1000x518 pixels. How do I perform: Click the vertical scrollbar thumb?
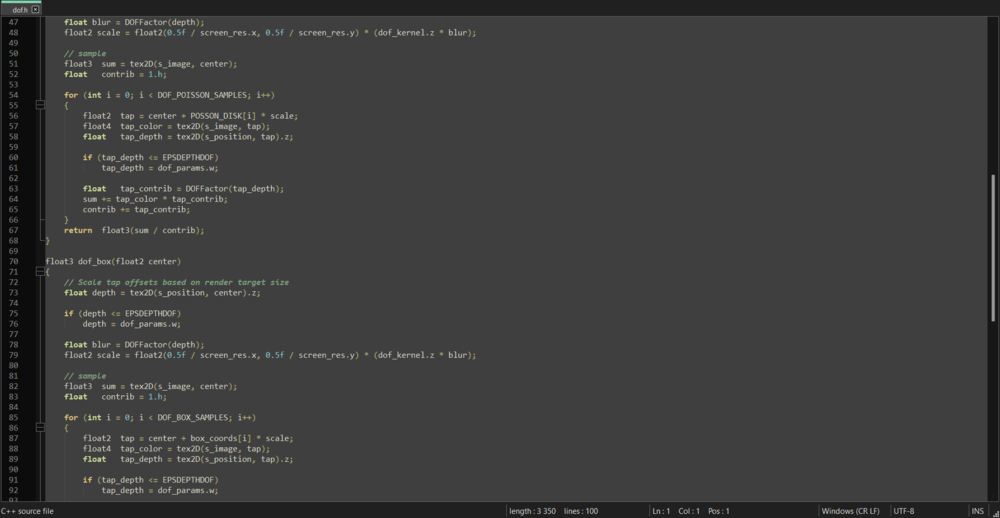(x=993, y=248)
